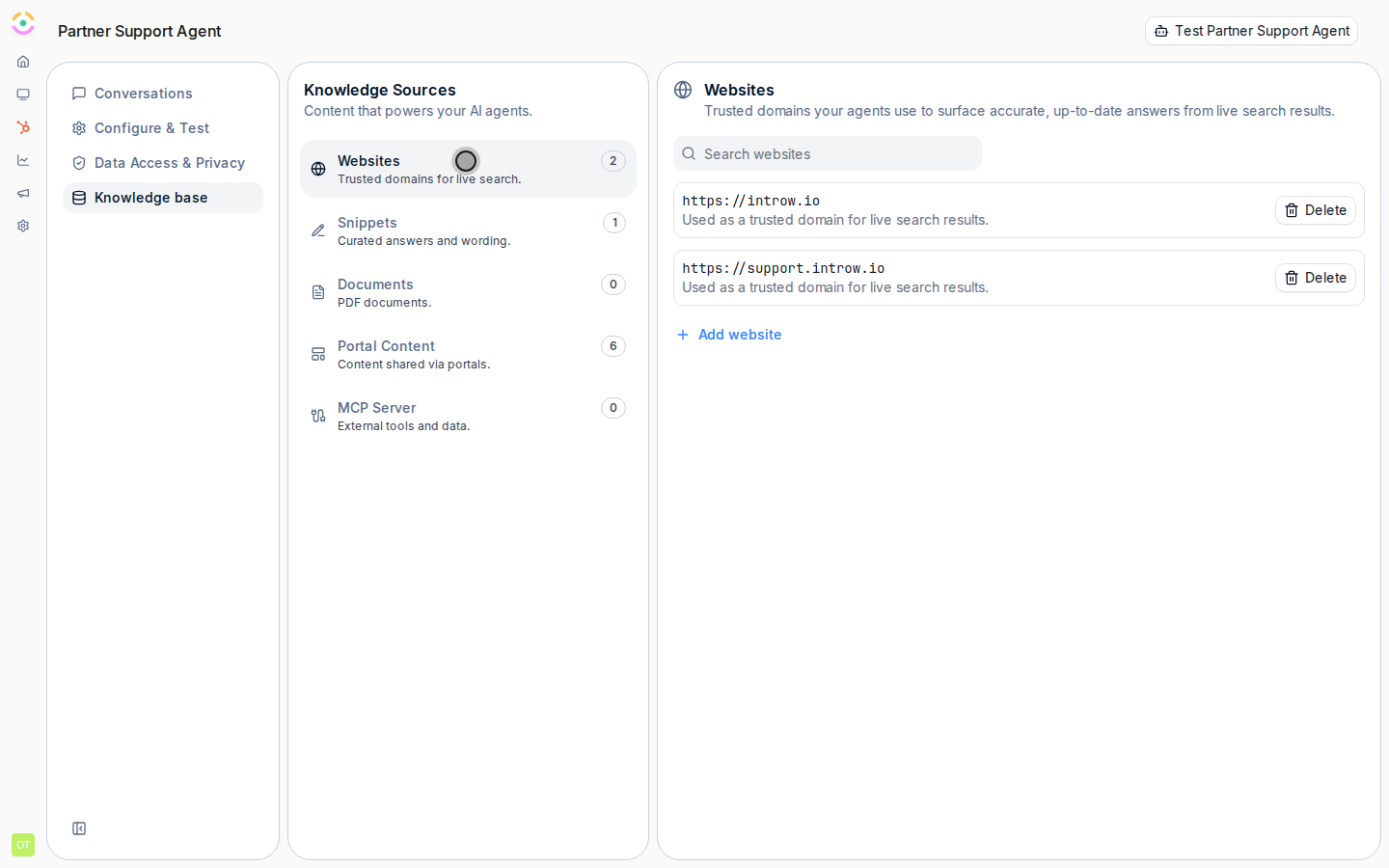Click the Search websites field
The height and width of the screenshot is (868, 1389).
[x=828, y=153]
